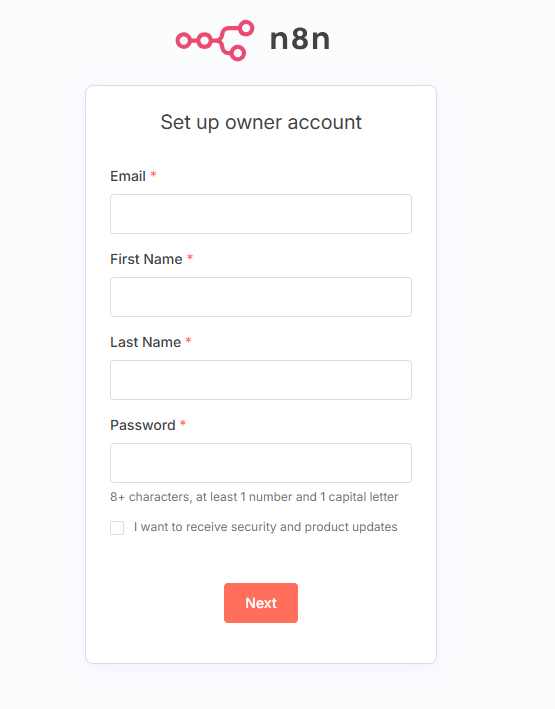This screenshot has height=709, width=555.
Task: Click empty card space beneath the Next button
Action: pyautogui.click(x=261, y=643)
